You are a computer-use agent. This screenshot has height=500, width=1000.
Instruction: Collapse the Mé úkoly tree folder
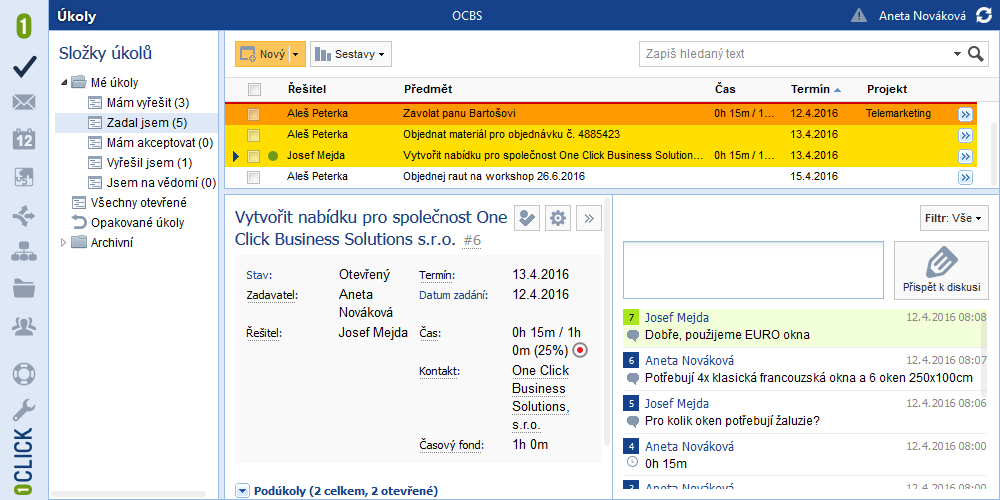(64, 82)
